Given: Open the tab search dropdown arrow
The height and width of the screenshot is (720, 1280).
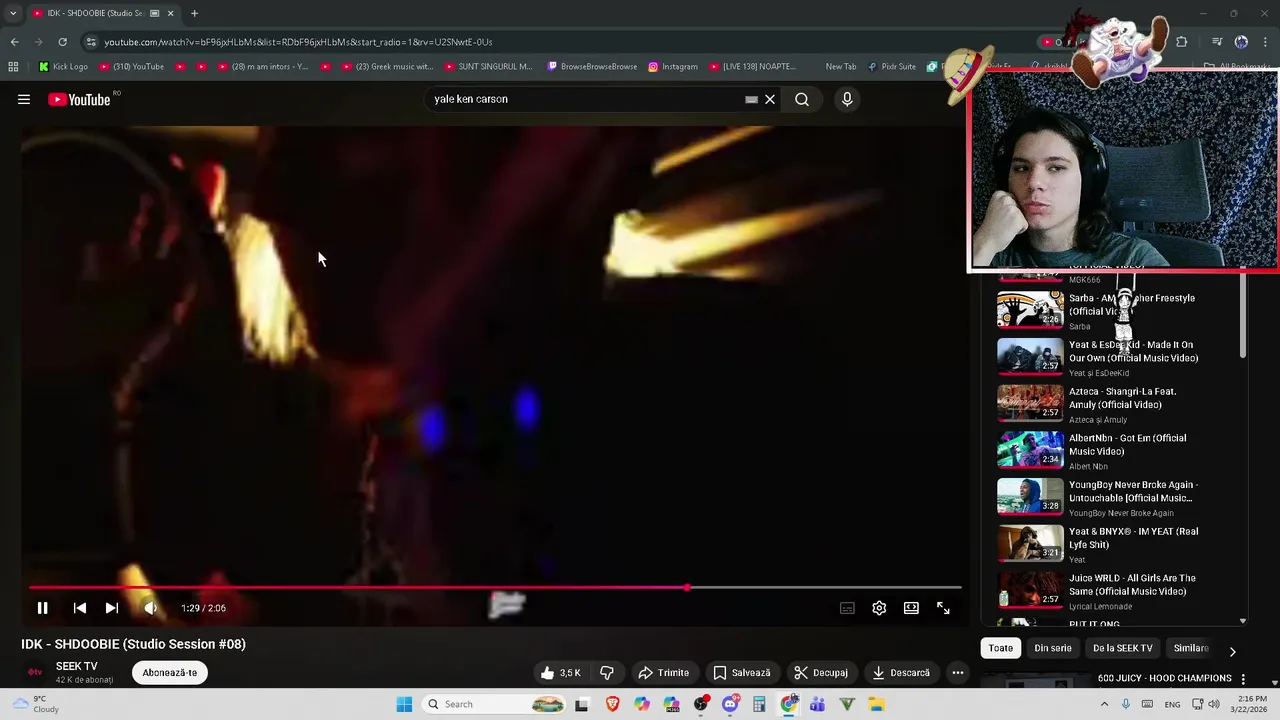Looking at the screenshot, I should point(13,13).
